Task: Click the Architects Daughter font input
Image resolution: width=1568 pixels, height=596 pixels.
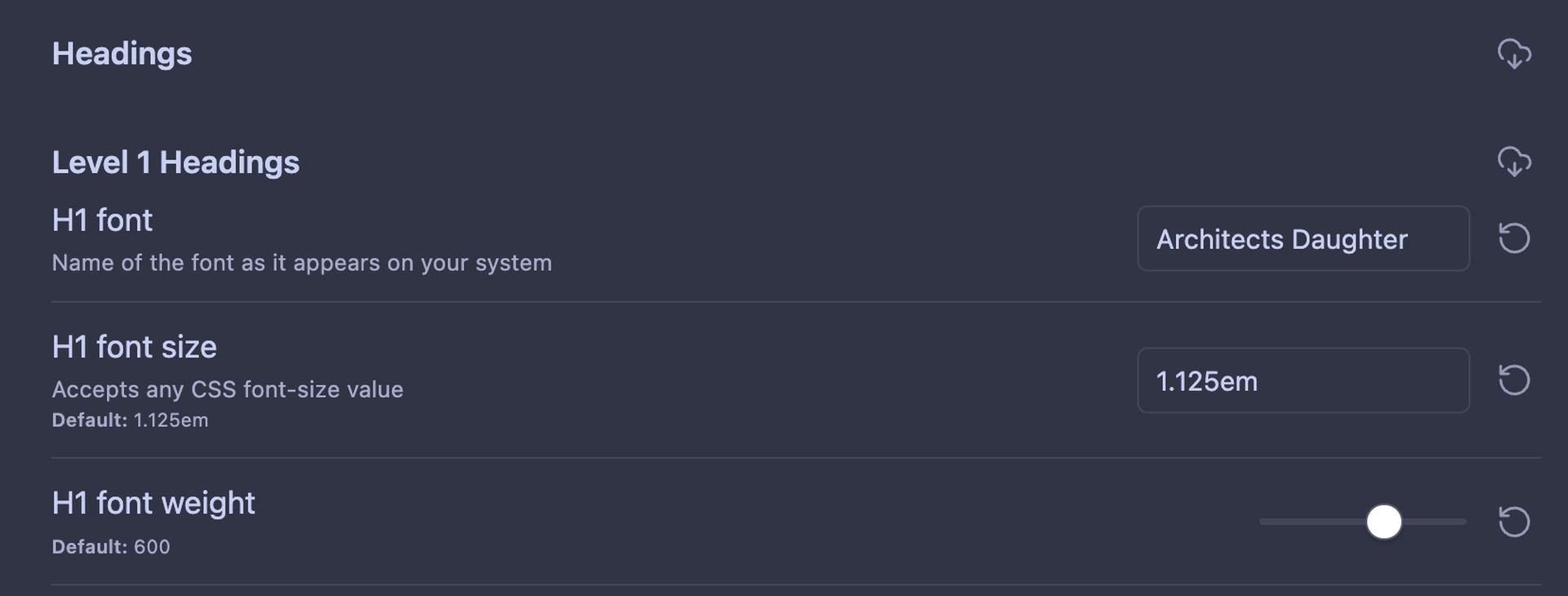Action: [x=1303, y=238]
